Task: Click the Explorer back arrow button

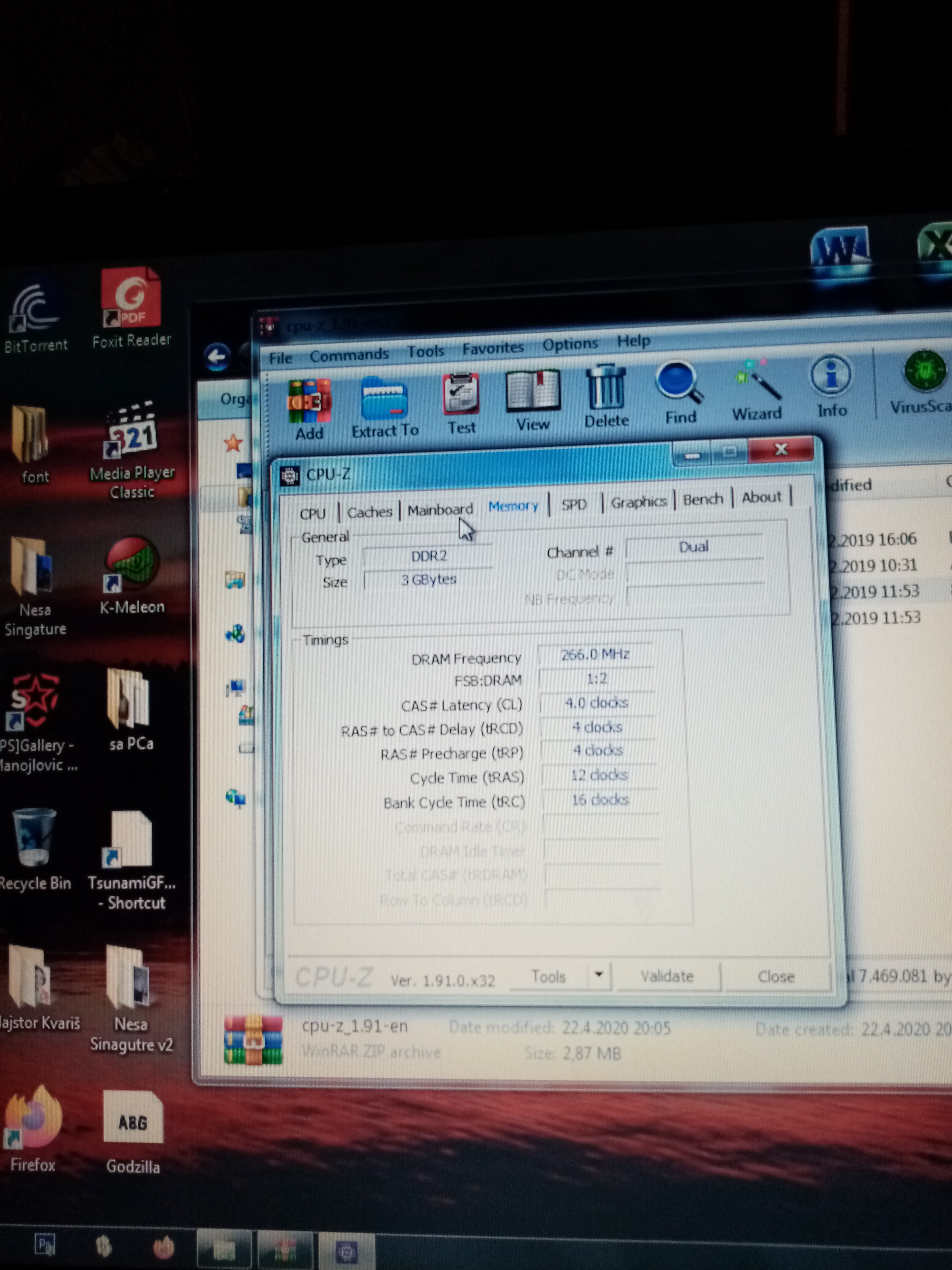Action: (217, 357)
